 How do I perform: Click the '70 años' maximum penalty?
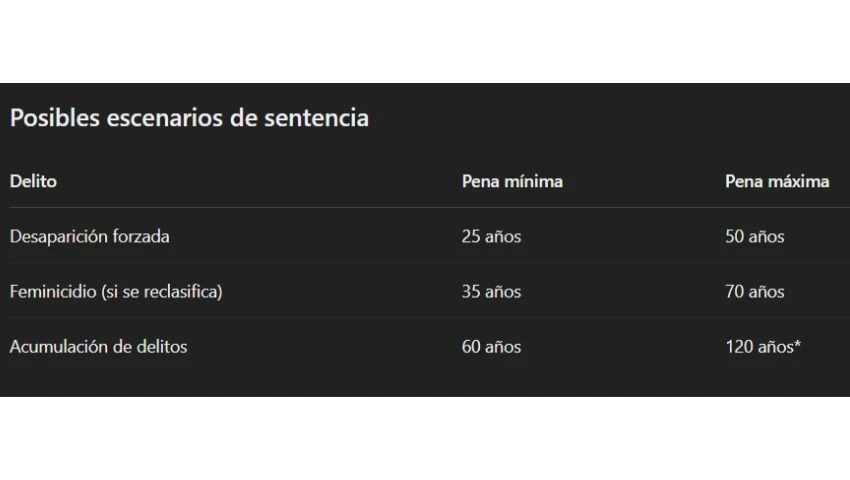[x=754, y=292]
